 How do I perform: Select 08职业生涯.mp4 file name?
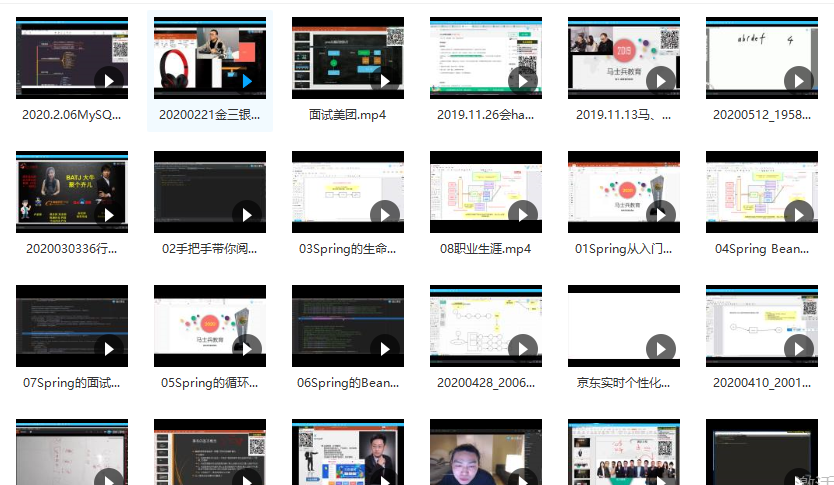pyautogui.click(x=486, y=249)
